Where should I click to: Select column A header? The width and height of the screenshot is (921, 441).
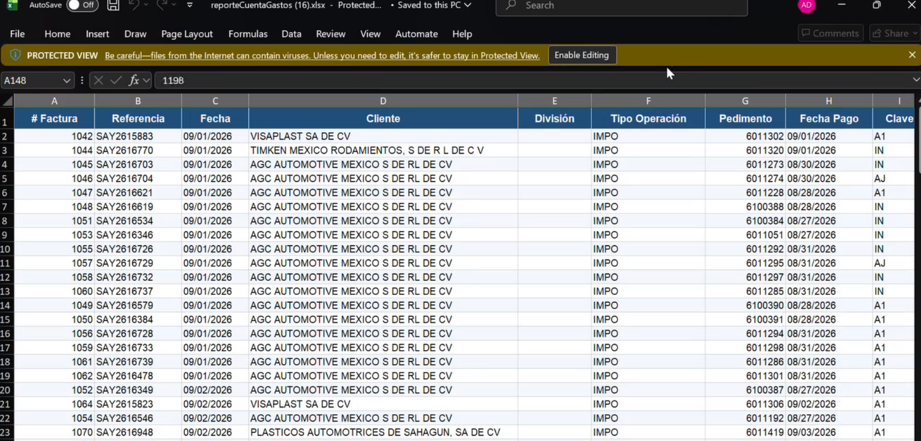[54, 101]
